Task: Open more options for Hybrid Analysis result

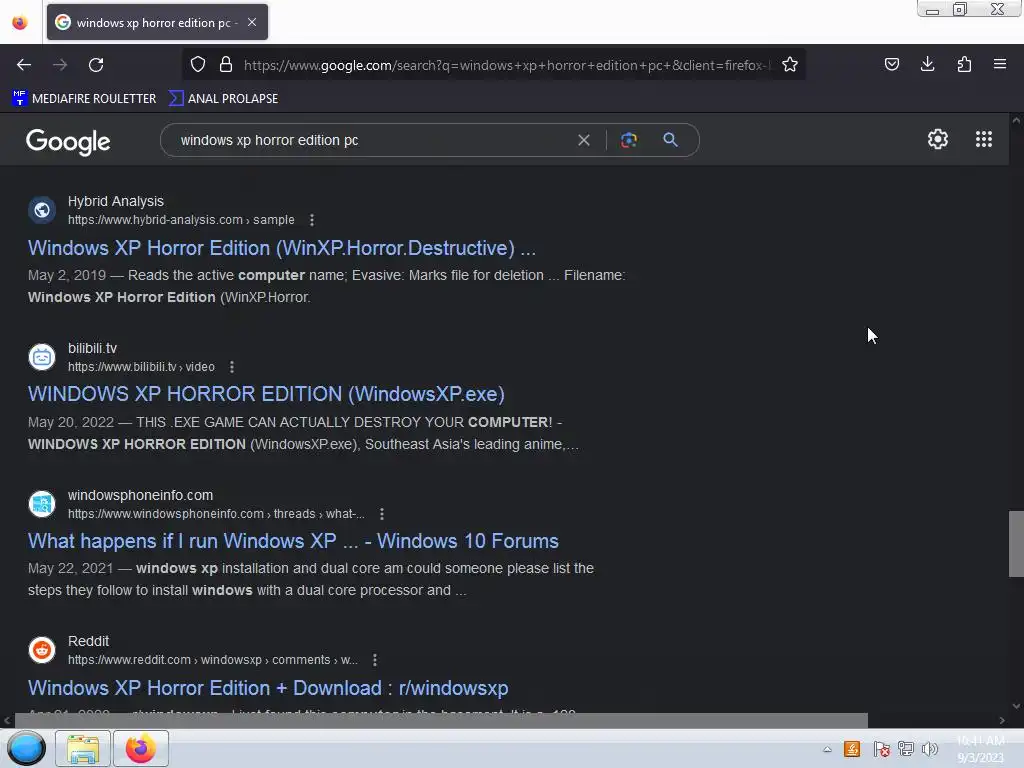Action: [312, 220]
